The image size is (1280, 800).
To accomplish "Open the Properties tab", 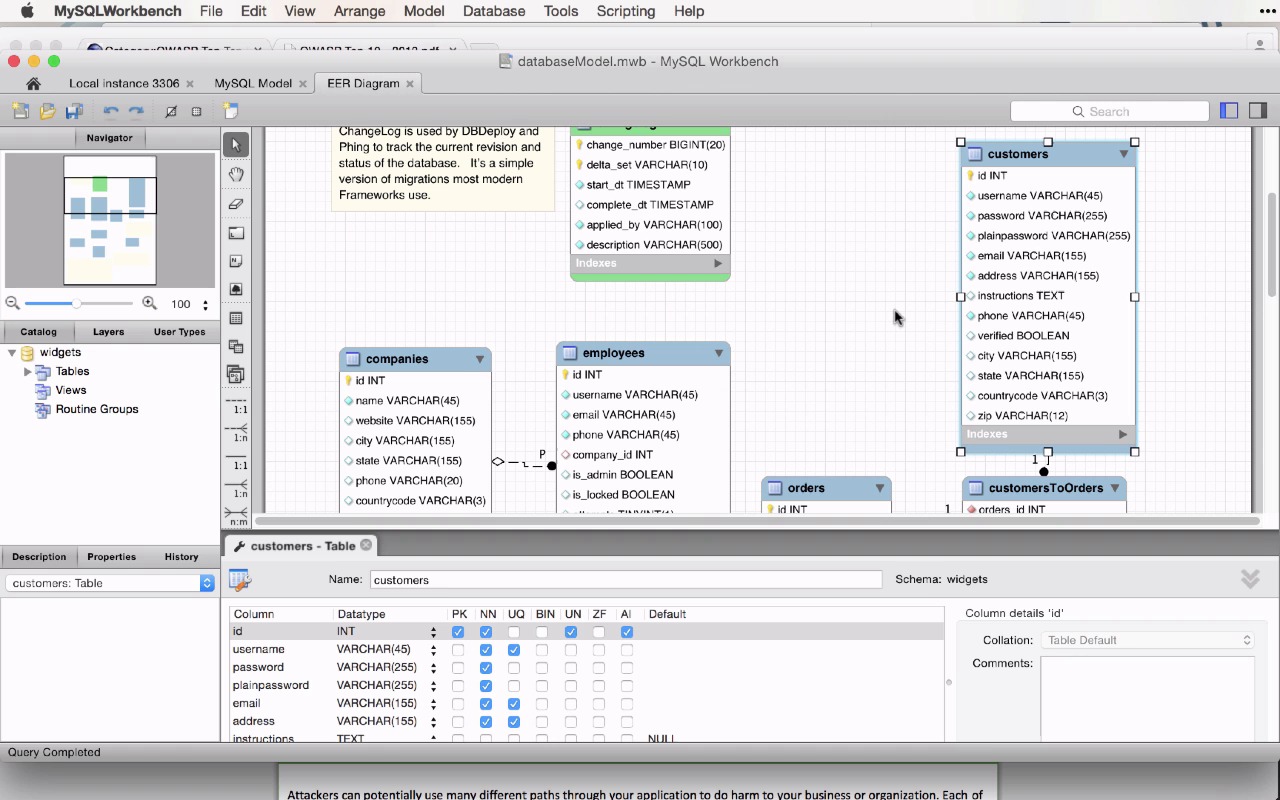I will 111,557.
